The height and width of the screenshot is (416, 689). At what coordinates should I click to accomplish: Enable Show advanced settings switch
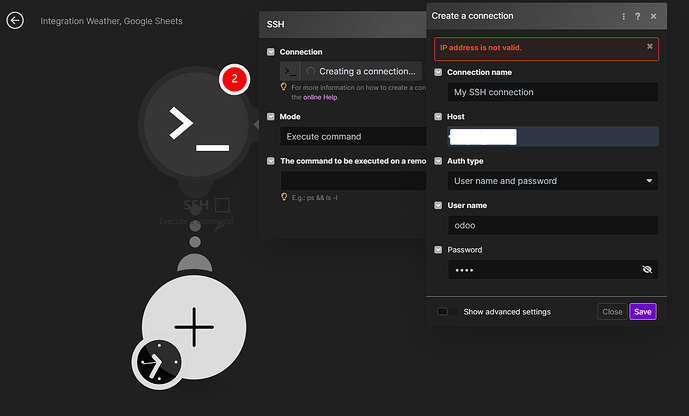[447, 311]
